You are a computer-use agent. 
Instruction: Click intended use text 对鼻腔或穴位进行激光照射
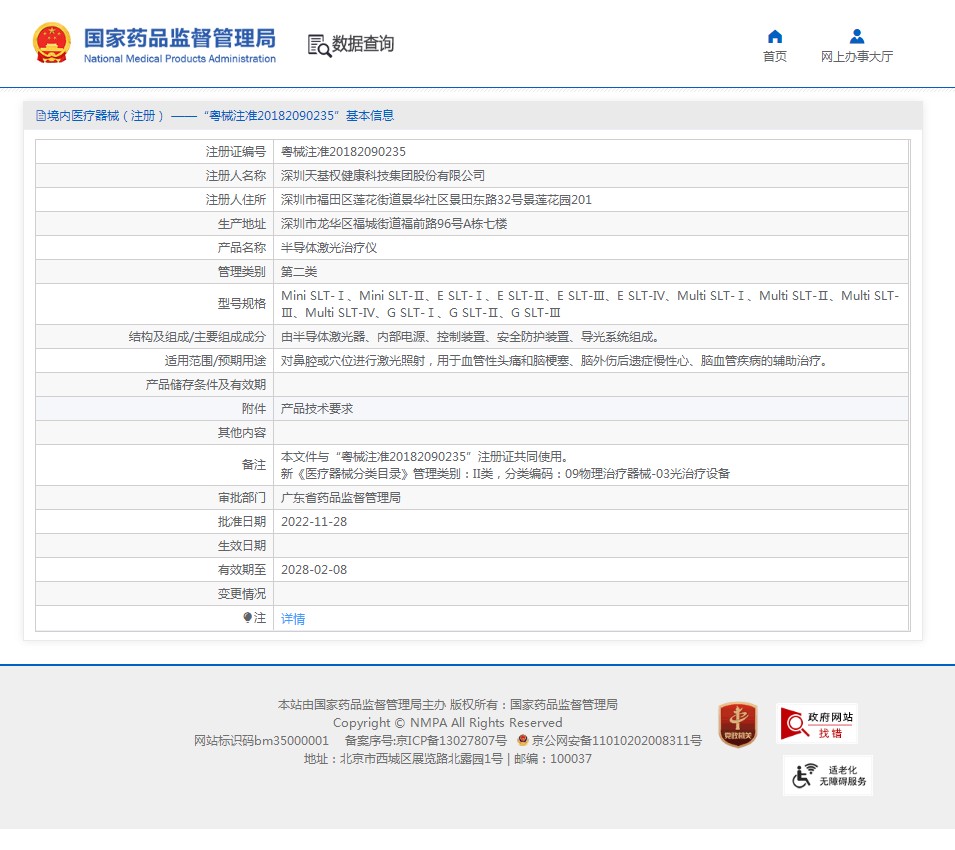[554, 360]
